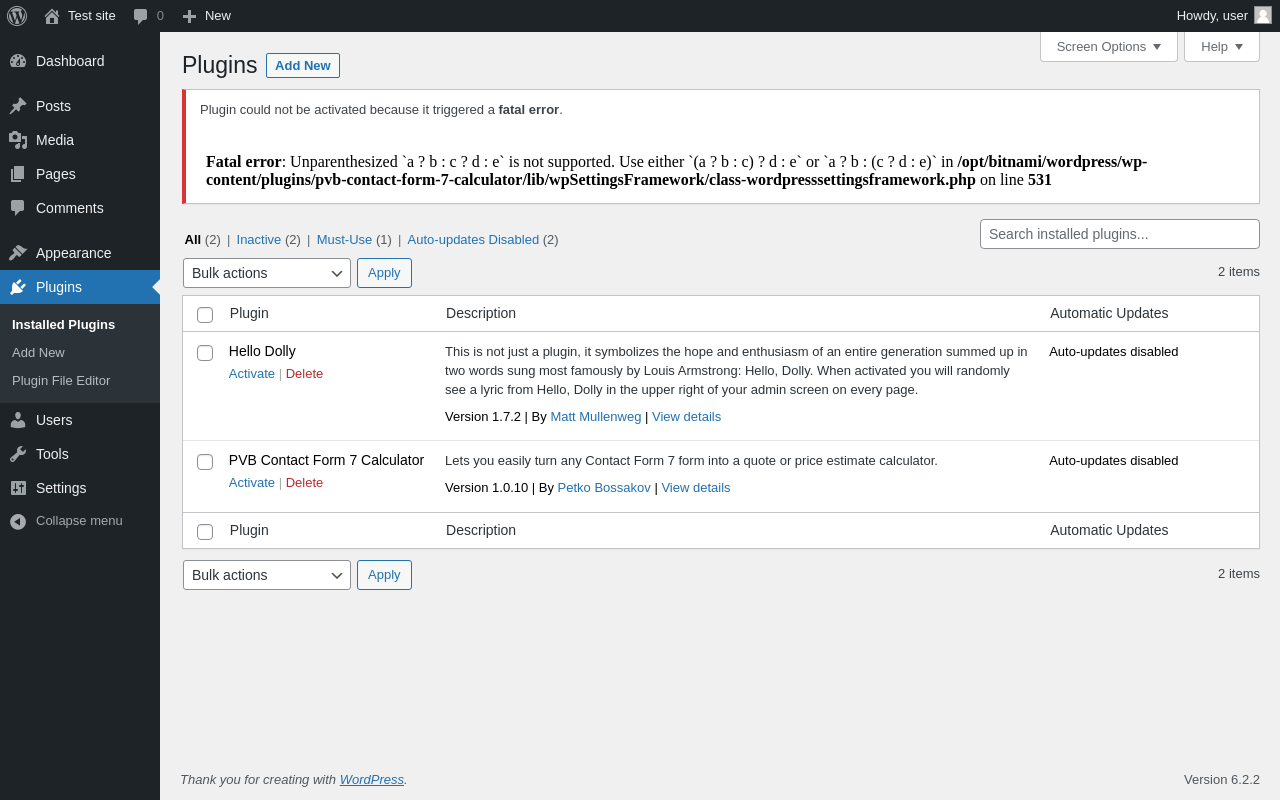Activate the PVB Contact Form 7 Calculator plugin
This screenshot has height=800, width=1280.
tap(252, 483)
